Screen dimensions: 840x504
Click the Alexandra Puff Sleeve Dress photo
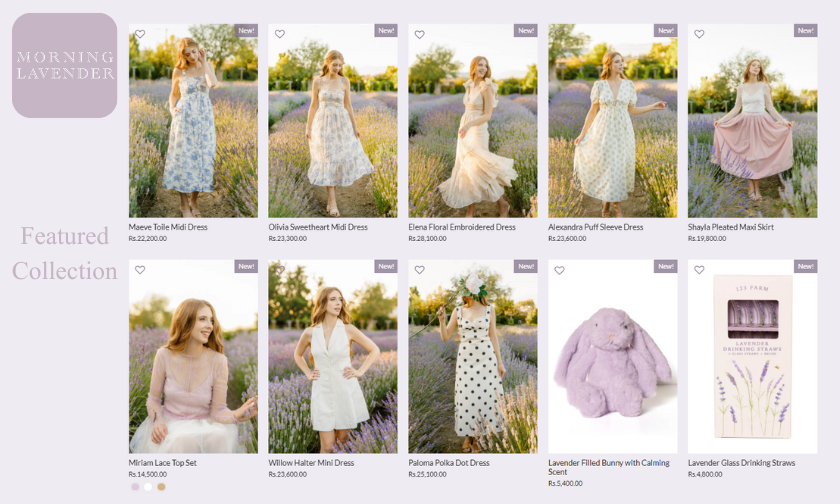[613, 121]
